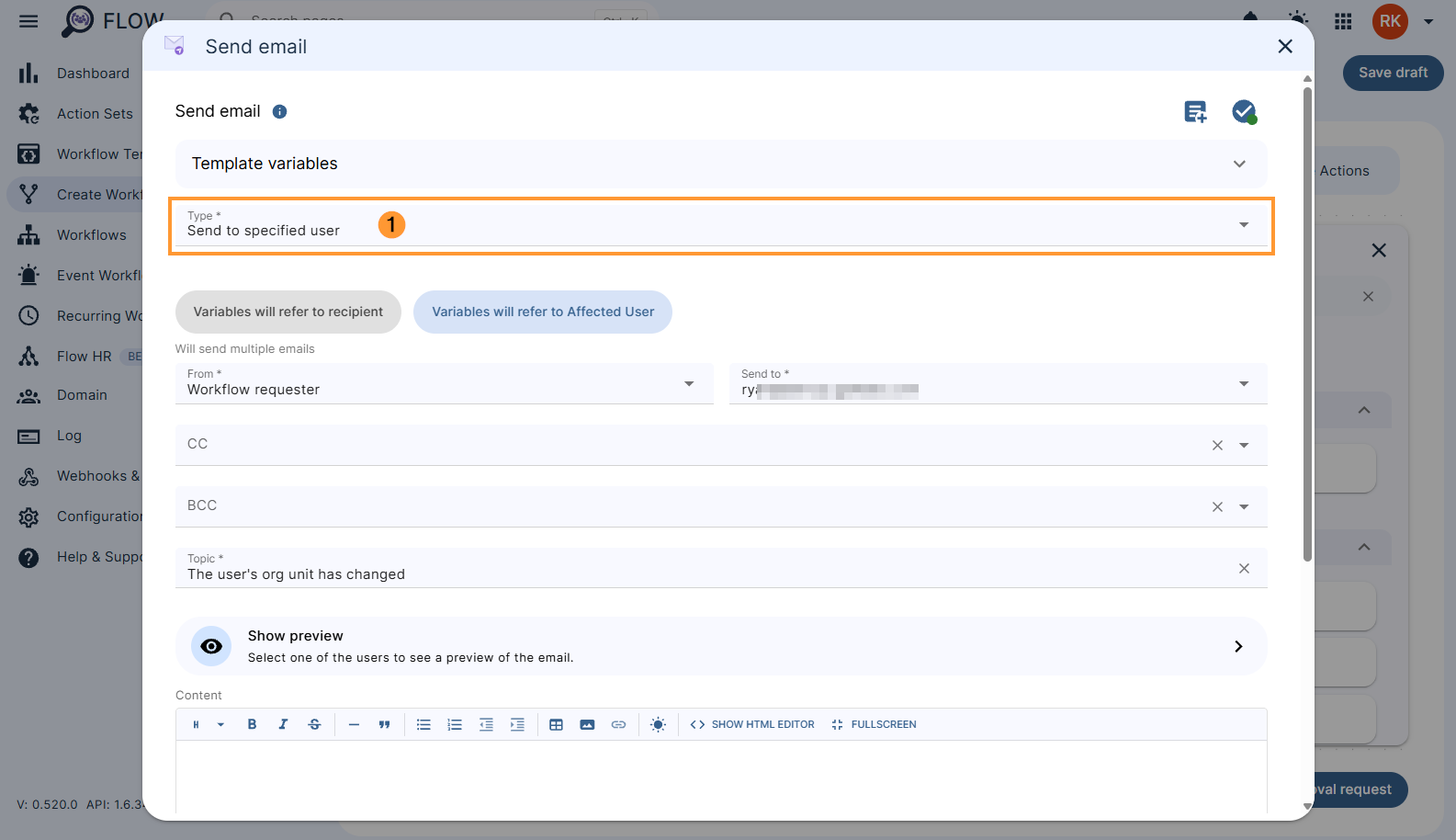1456x840 pixels.
Task: Click SHOW HTML EDITOR
Action: click(752, 724)
